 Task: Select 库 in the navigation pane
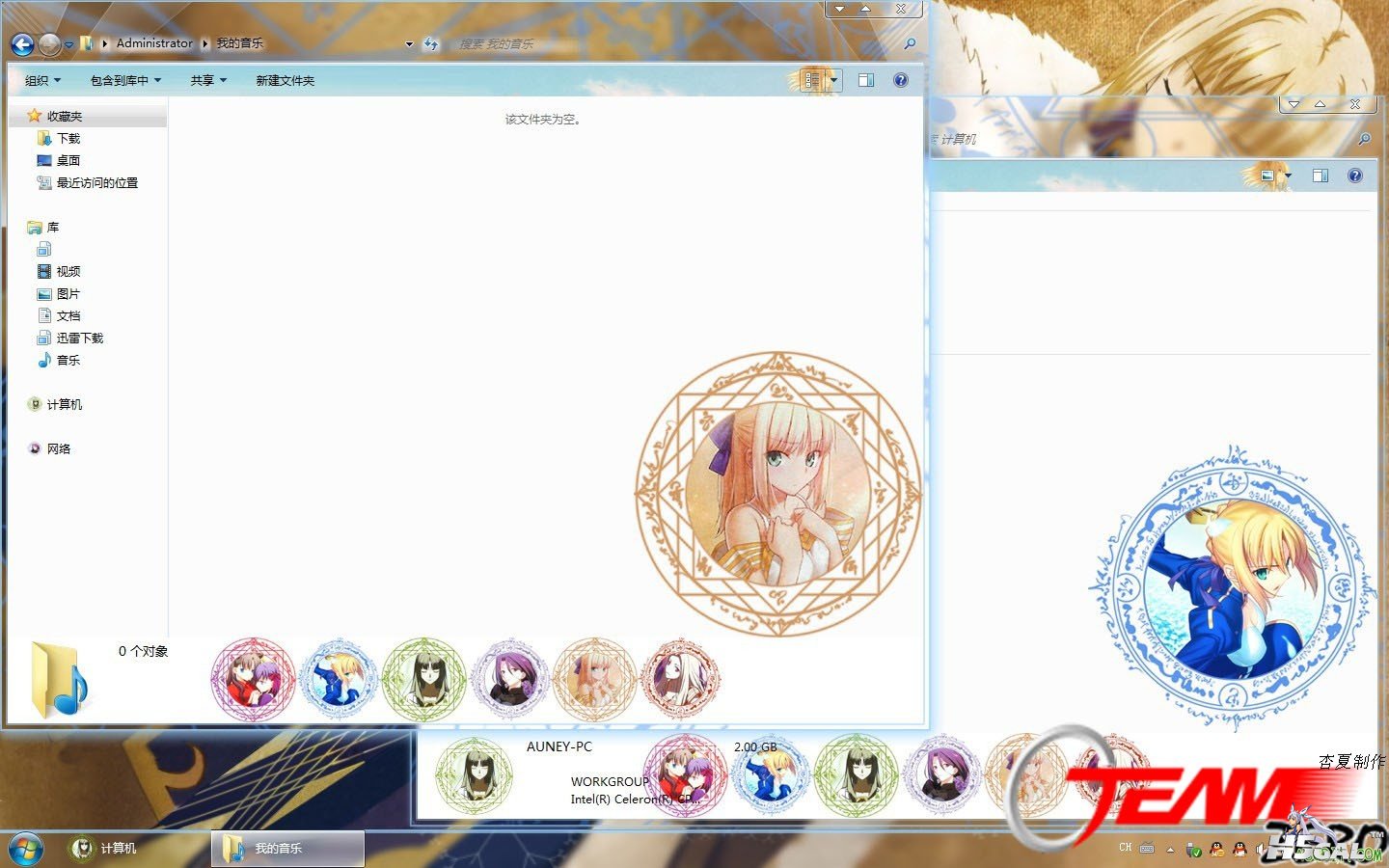[53, 227]
